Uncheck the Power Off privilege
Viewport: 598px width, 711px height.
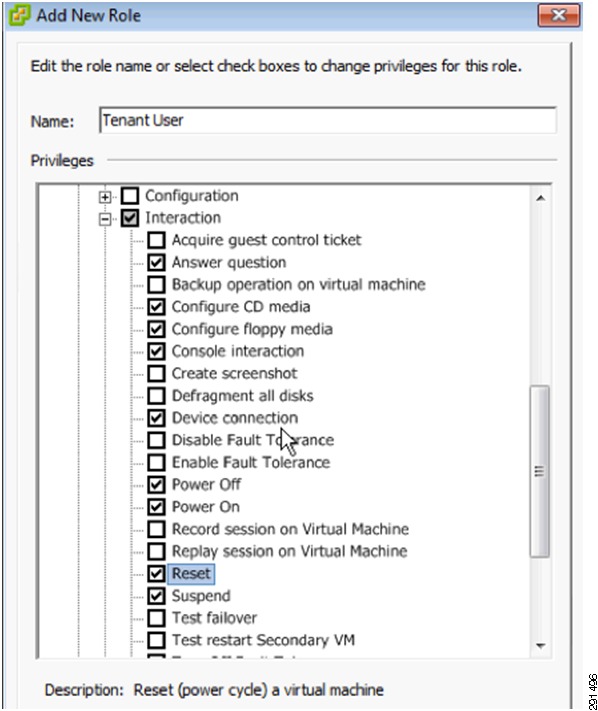click(x=156, y=484)
